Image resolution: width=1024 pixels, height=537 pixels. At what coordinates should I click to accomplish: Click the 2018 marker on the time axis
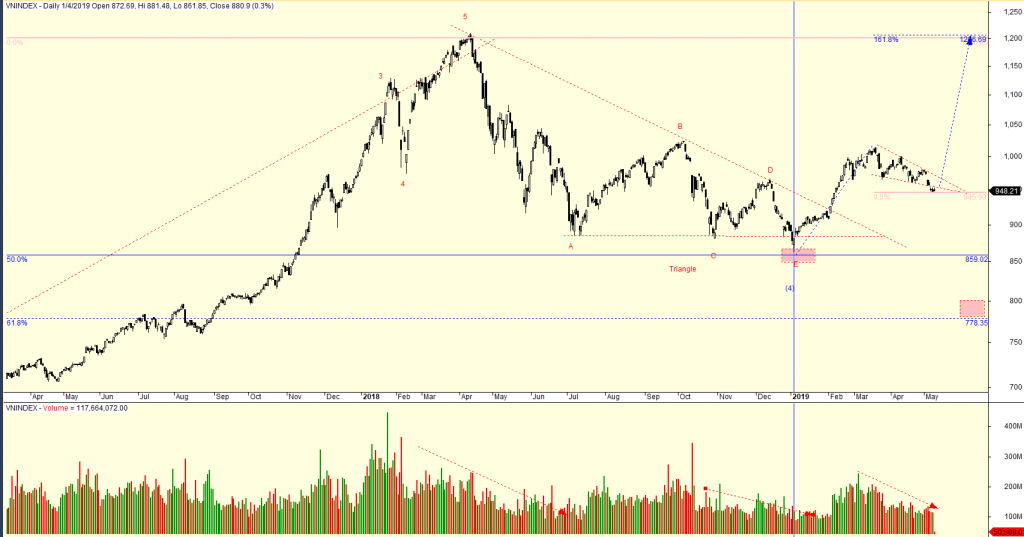pos(370,396)
